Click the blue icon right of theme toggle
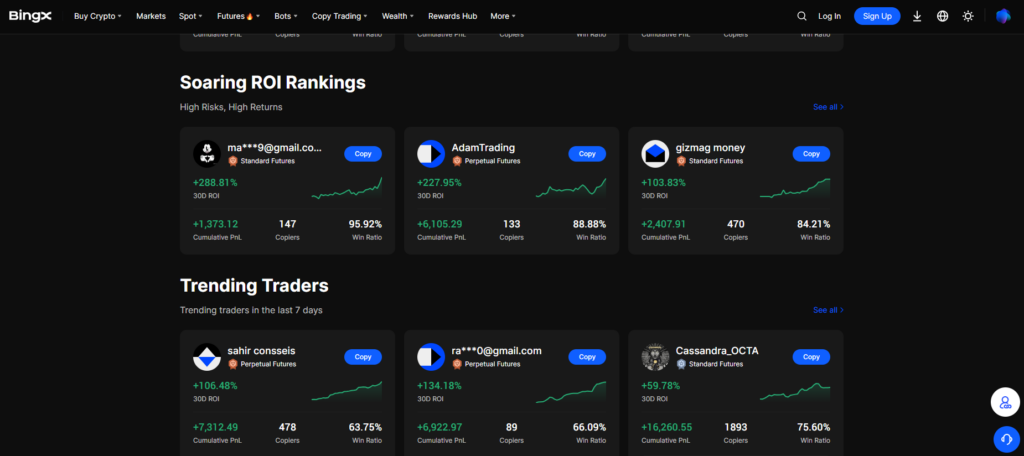Screen dimensions: 1024x456 (x=1003, y=16)
